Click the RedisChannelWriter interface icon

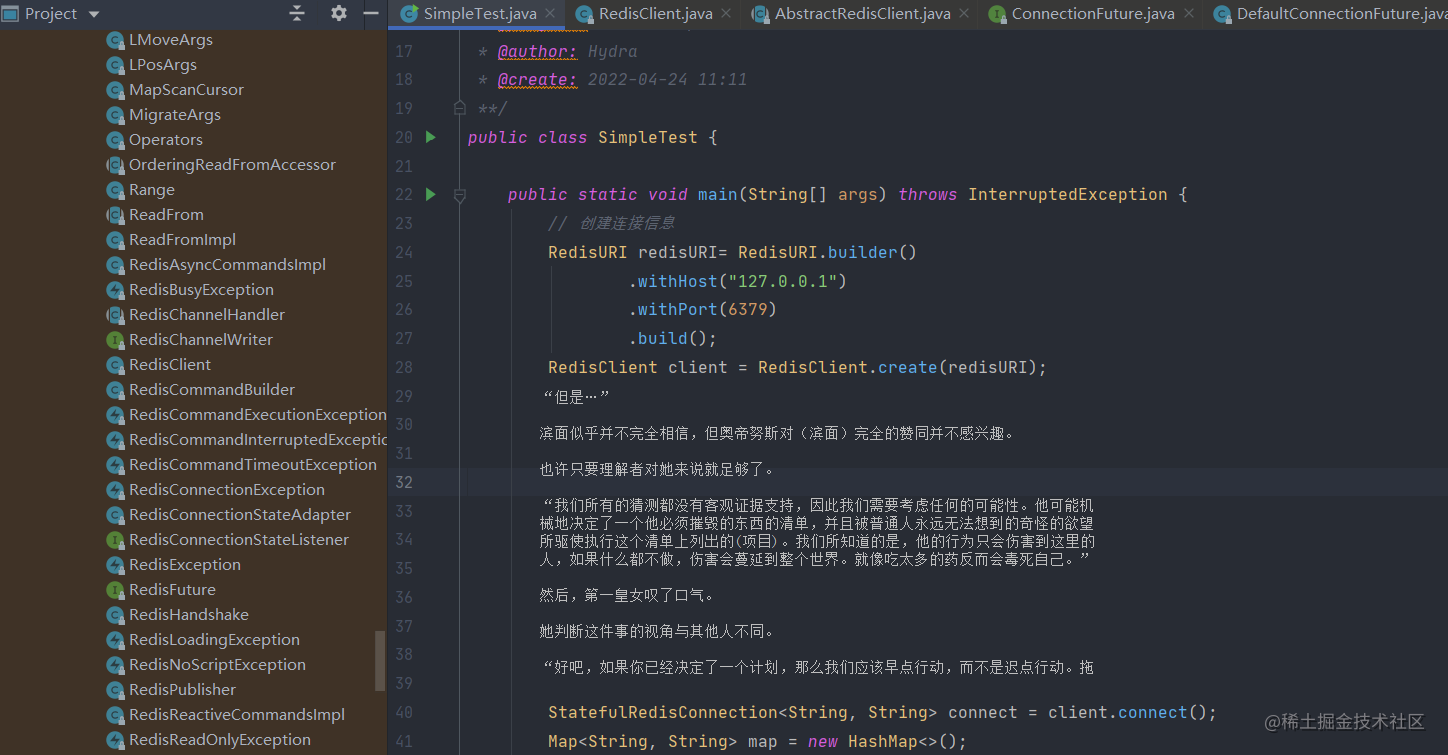[115, 340]
